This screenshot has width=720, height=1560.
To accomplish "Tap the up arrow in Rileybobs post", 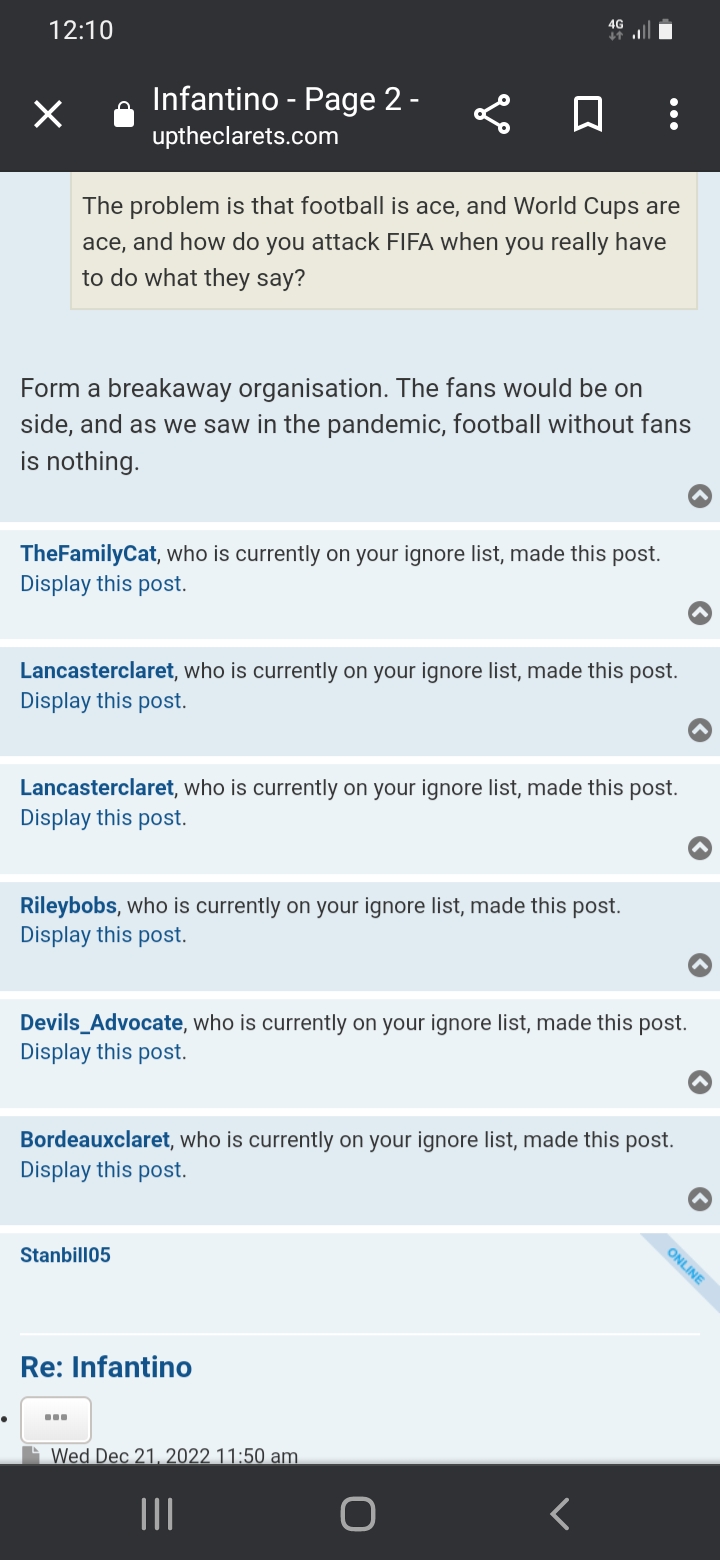I will (700, 964).
